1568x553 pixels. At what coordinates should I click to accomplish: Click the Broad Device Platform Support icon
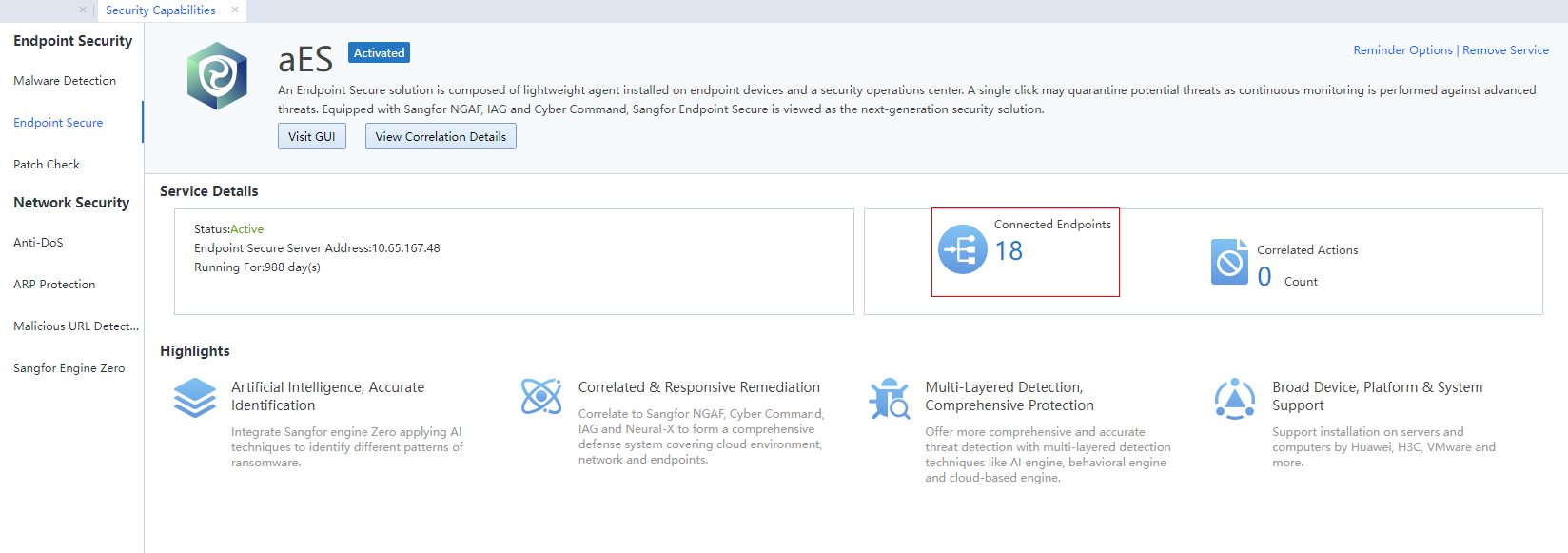click(x=1234, y=399)
